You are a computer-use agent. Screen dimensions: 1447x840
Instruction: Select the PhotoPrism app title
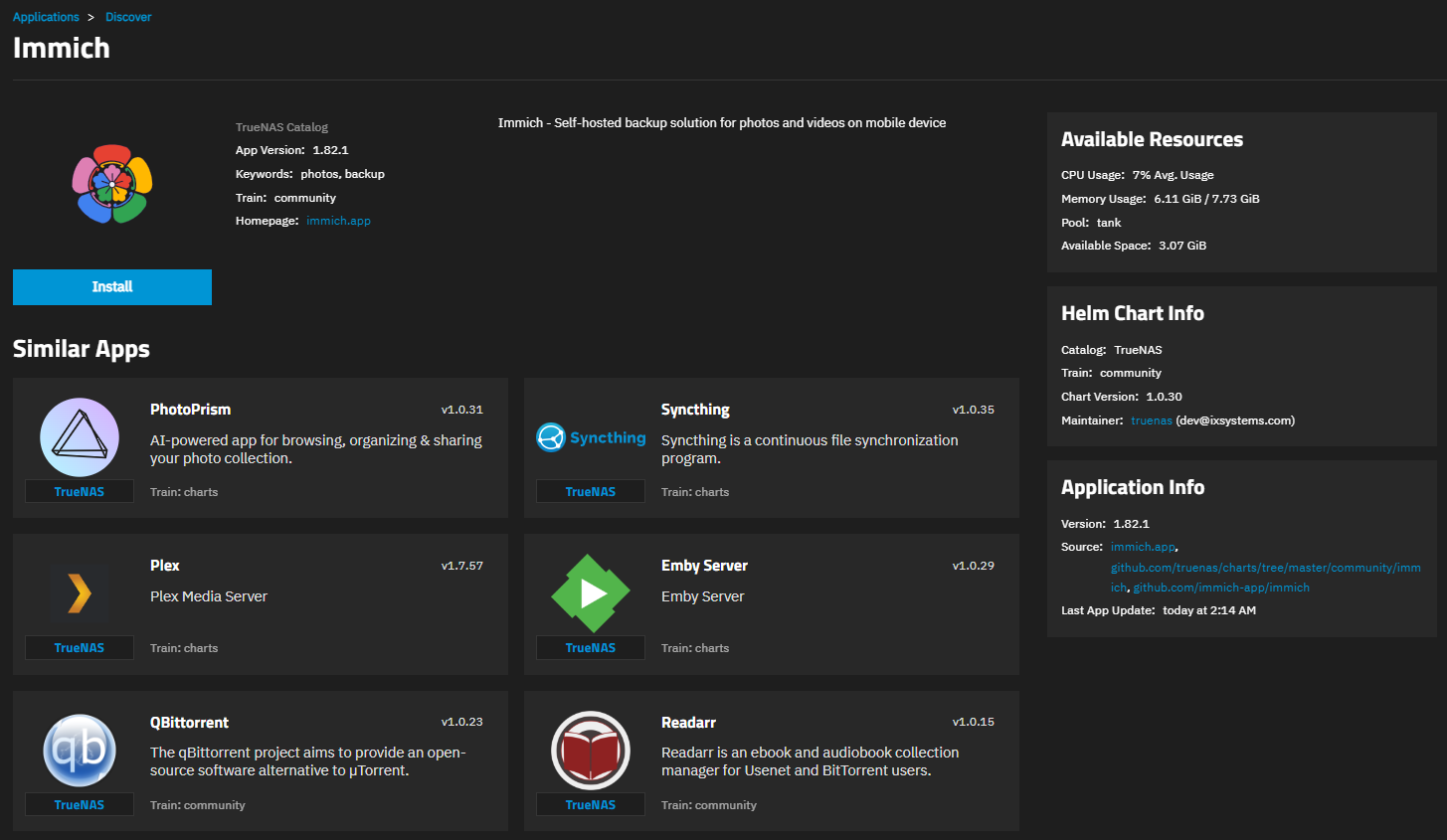(x=190, y=410)
